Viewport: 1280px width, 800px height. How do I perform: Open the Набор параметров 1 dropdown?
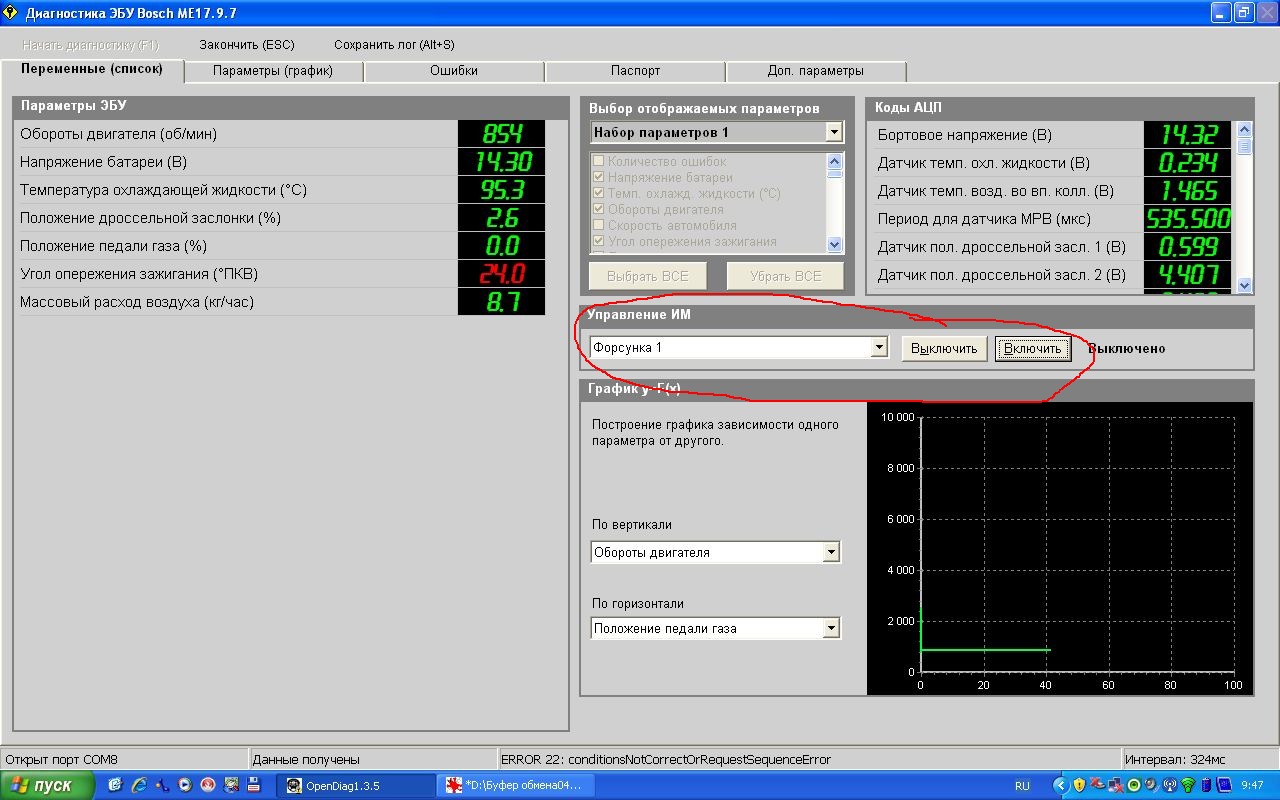[x=834, y=132]
